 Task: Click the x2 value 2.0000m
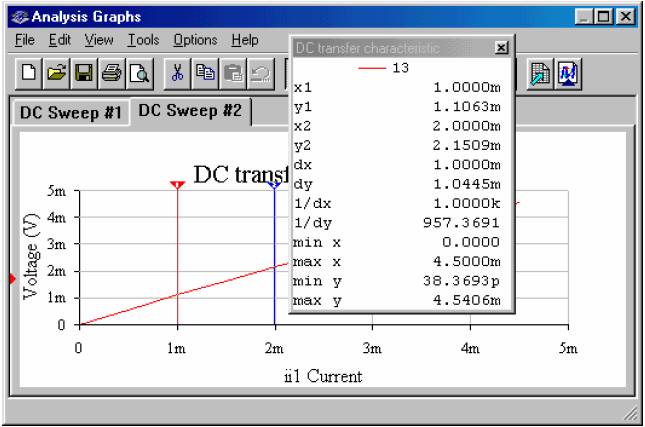tap(467, 126)
